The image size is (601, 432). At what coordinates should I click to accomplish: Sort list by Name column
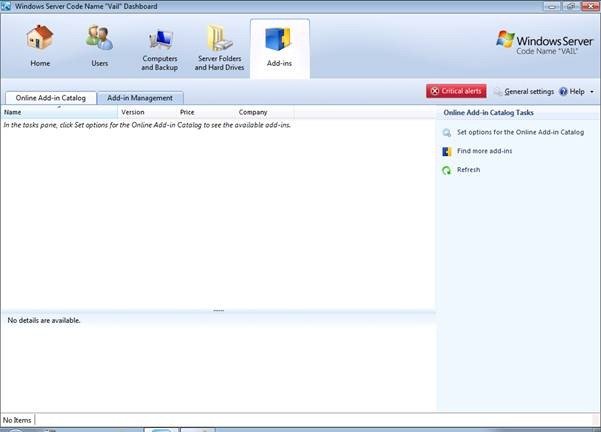[59, 112]
